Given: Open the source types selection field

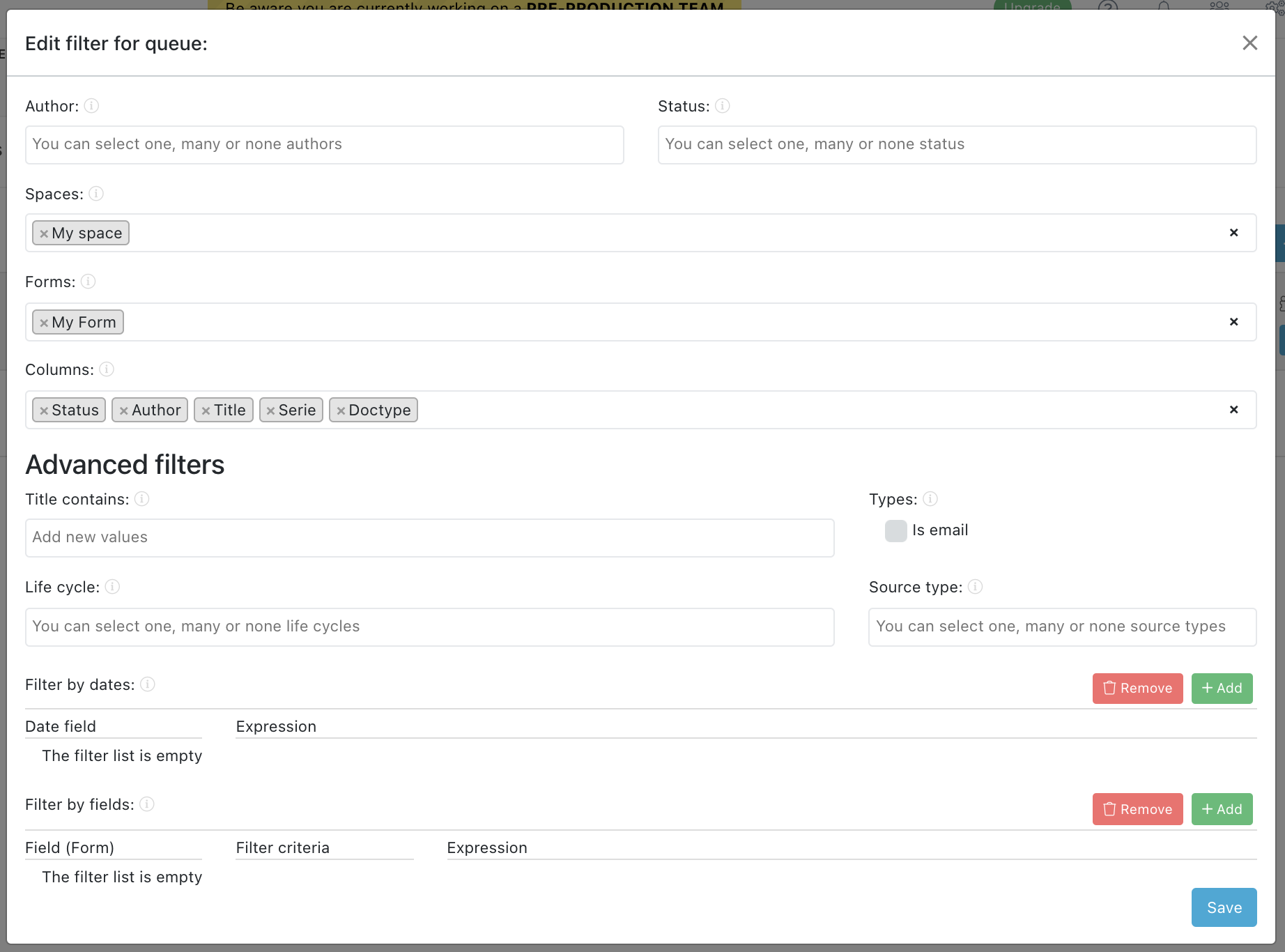Looking at the screenshot, I should tap(1062, 627).
